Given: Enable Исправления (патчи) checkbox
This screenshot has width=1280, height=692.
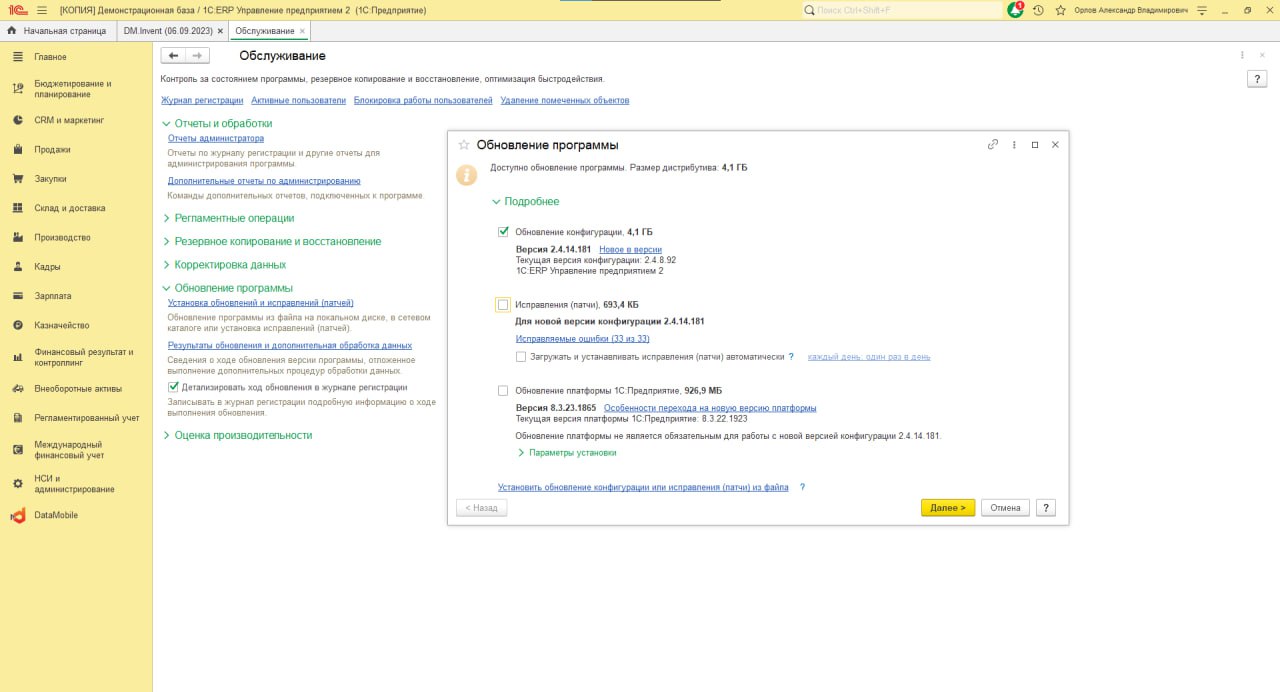Looking at the screenshot, I should [x=503, y=304].
